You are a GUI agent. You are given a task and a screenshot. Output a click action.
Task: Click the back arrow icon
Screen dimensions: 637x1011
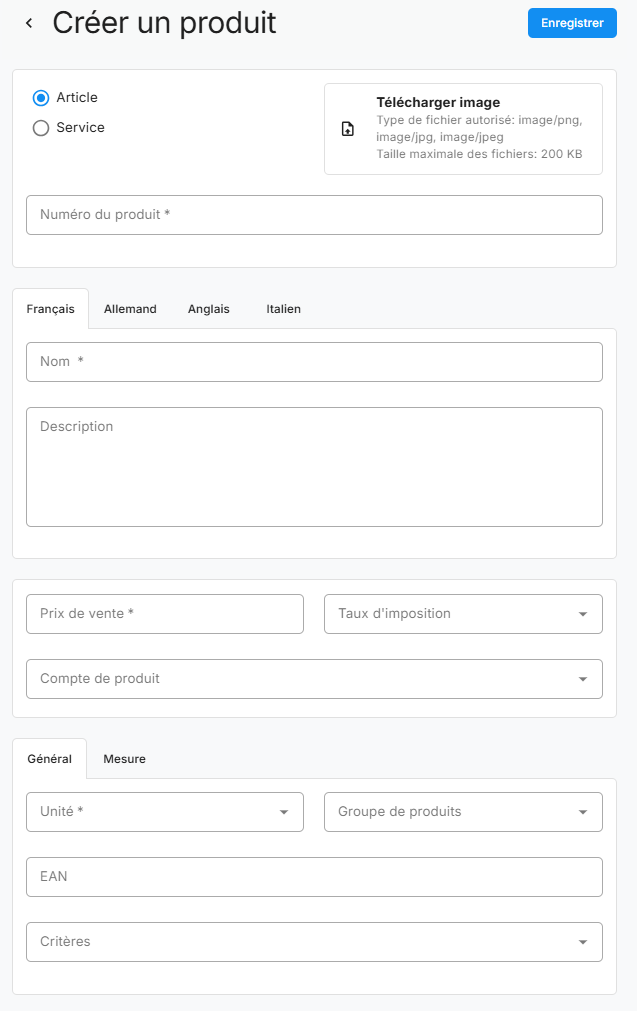[x=29, y=23]
